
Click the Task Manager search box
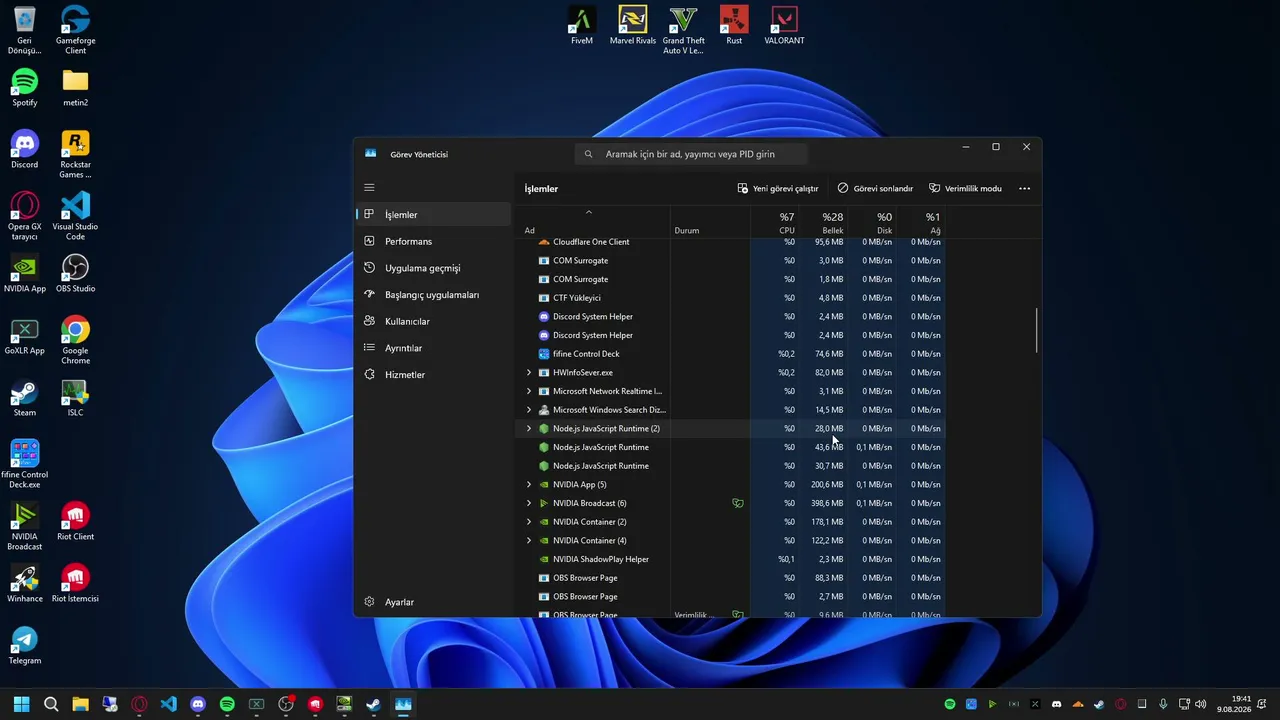pos(690,154)
